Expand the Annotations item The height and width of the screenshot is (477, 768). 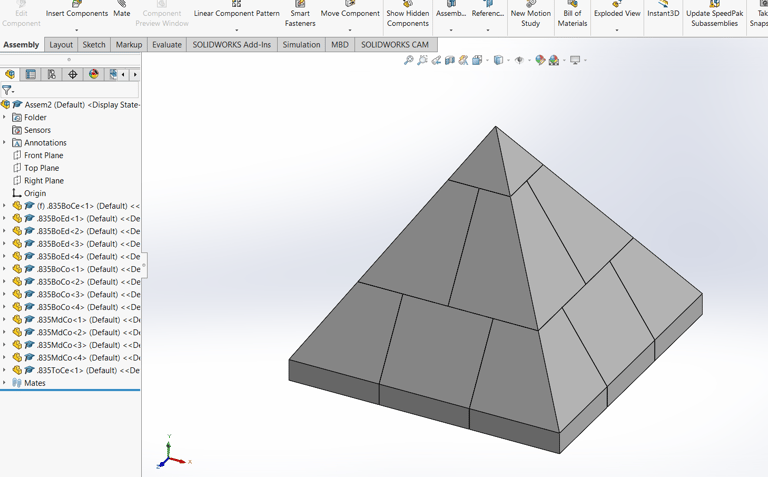click(x=4, y=143)
